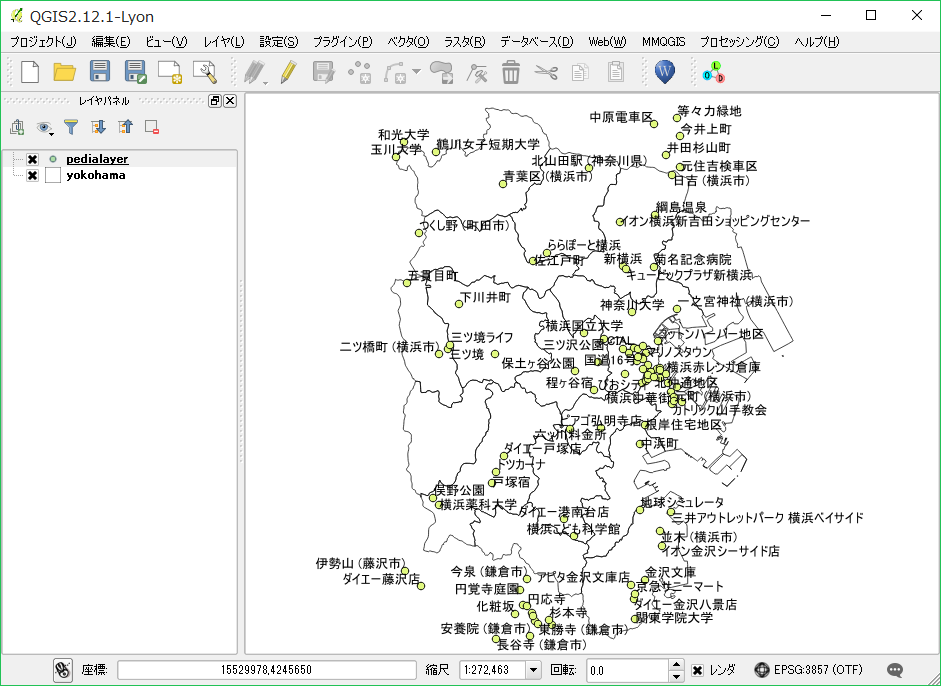The width and height of the screenshot is (941, 686).
Task: Click the Expand All layers icon
Action: [x=98, y=127]
